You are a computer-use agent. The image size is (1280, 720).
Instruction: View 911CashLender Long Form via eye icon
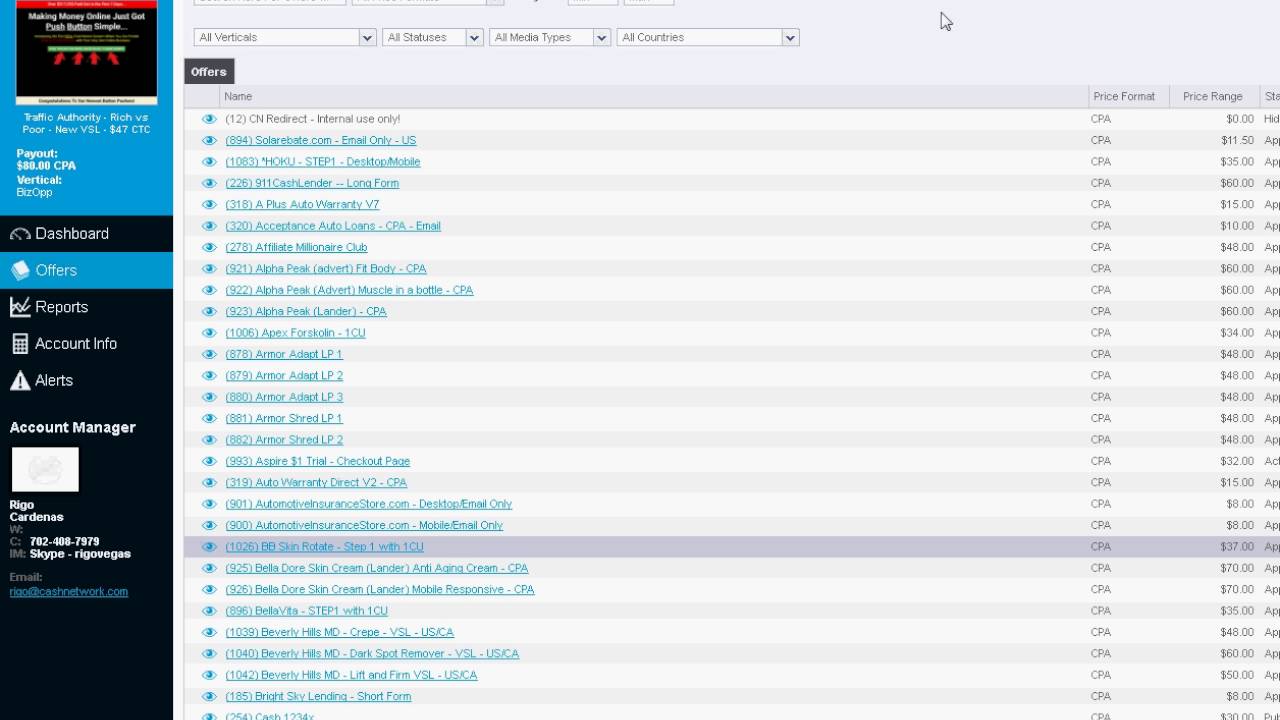pos(209,183)
